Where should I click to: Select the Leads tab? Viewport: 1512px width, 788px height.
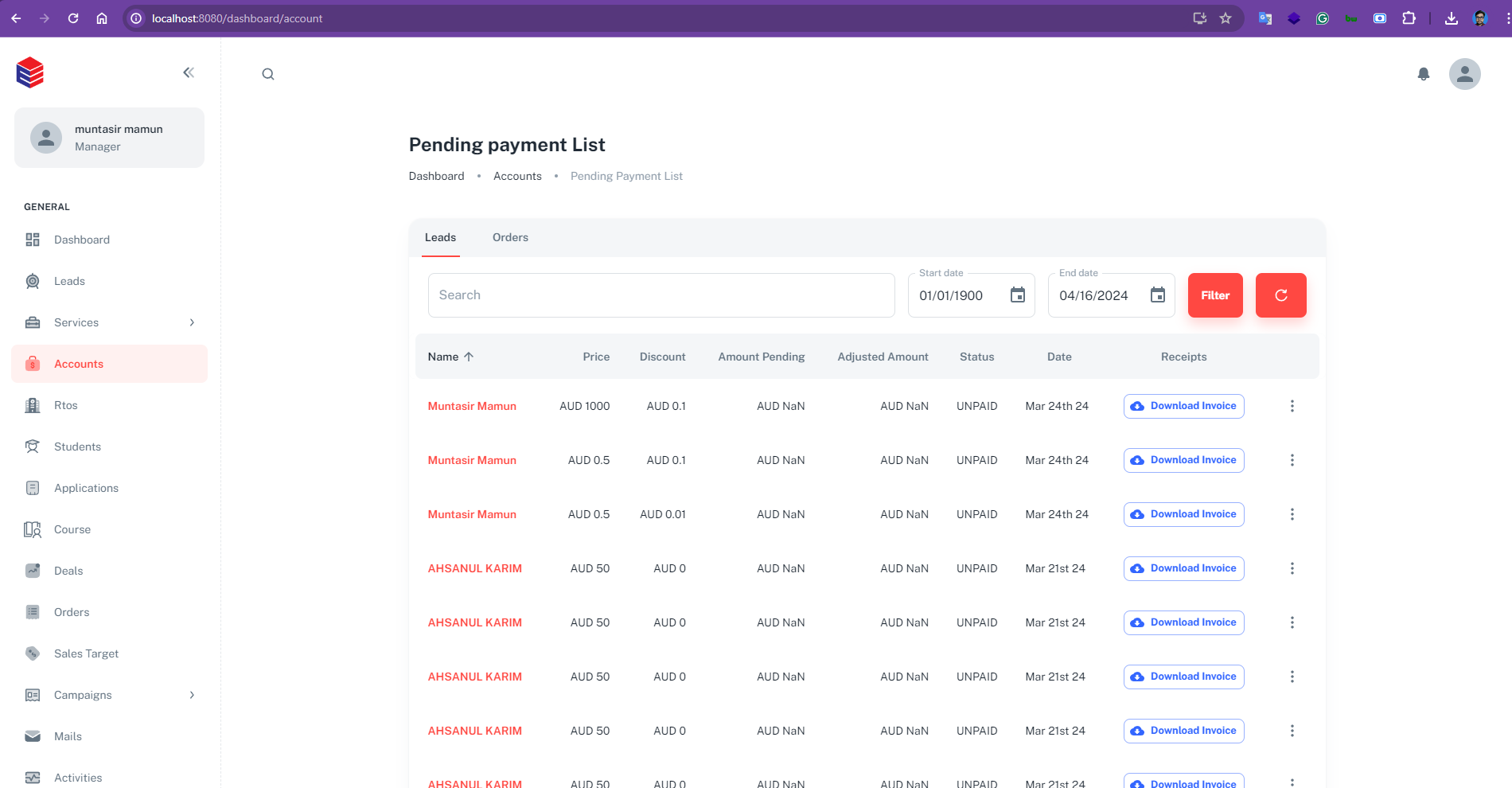click(440, 237)
